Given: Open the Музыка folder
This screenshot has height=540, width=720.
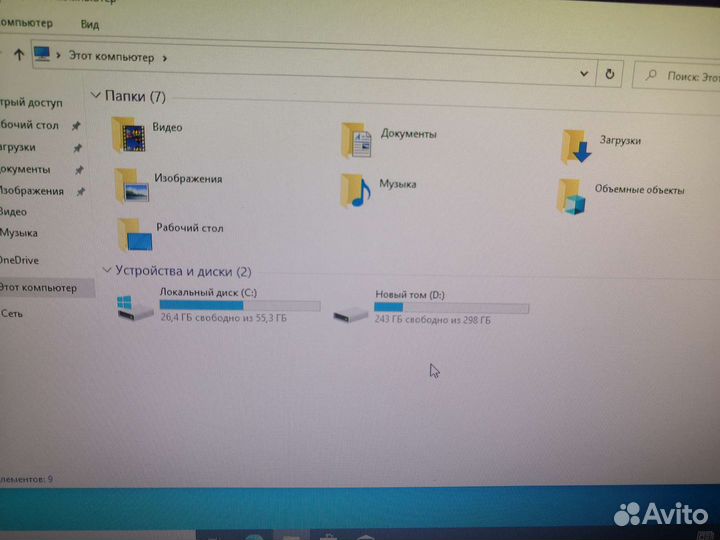Looking at the screenshot, I should pyautogui.click(x=355, y=189).
